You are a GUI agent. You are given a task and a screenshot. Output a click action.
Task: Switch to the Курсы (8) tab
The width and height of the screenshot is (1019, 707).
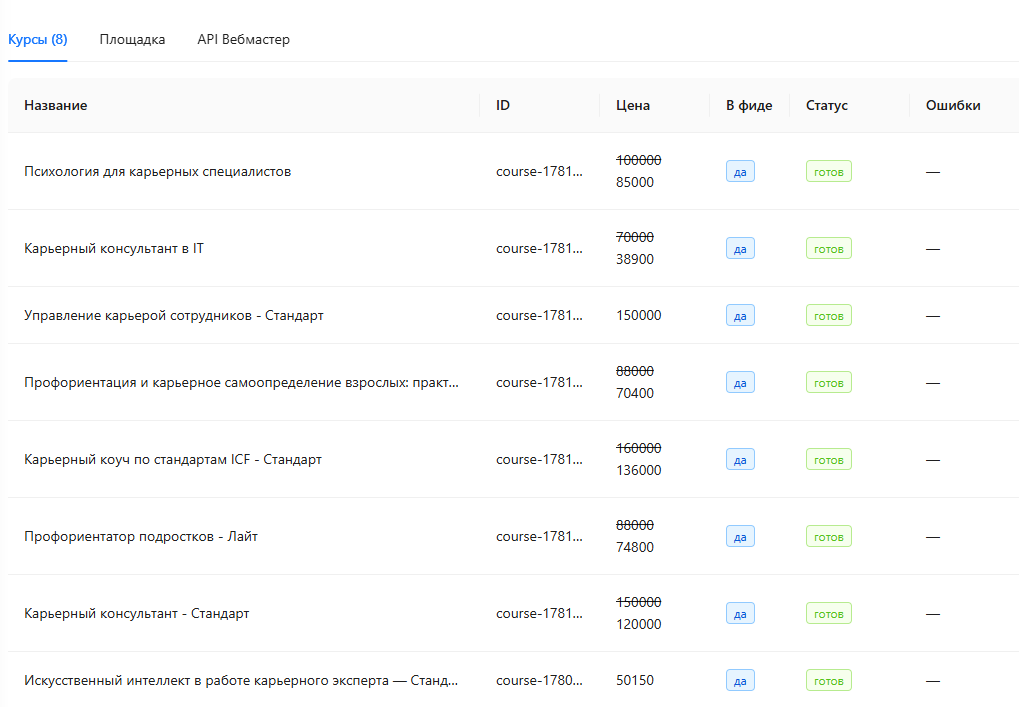click(38, 40)
